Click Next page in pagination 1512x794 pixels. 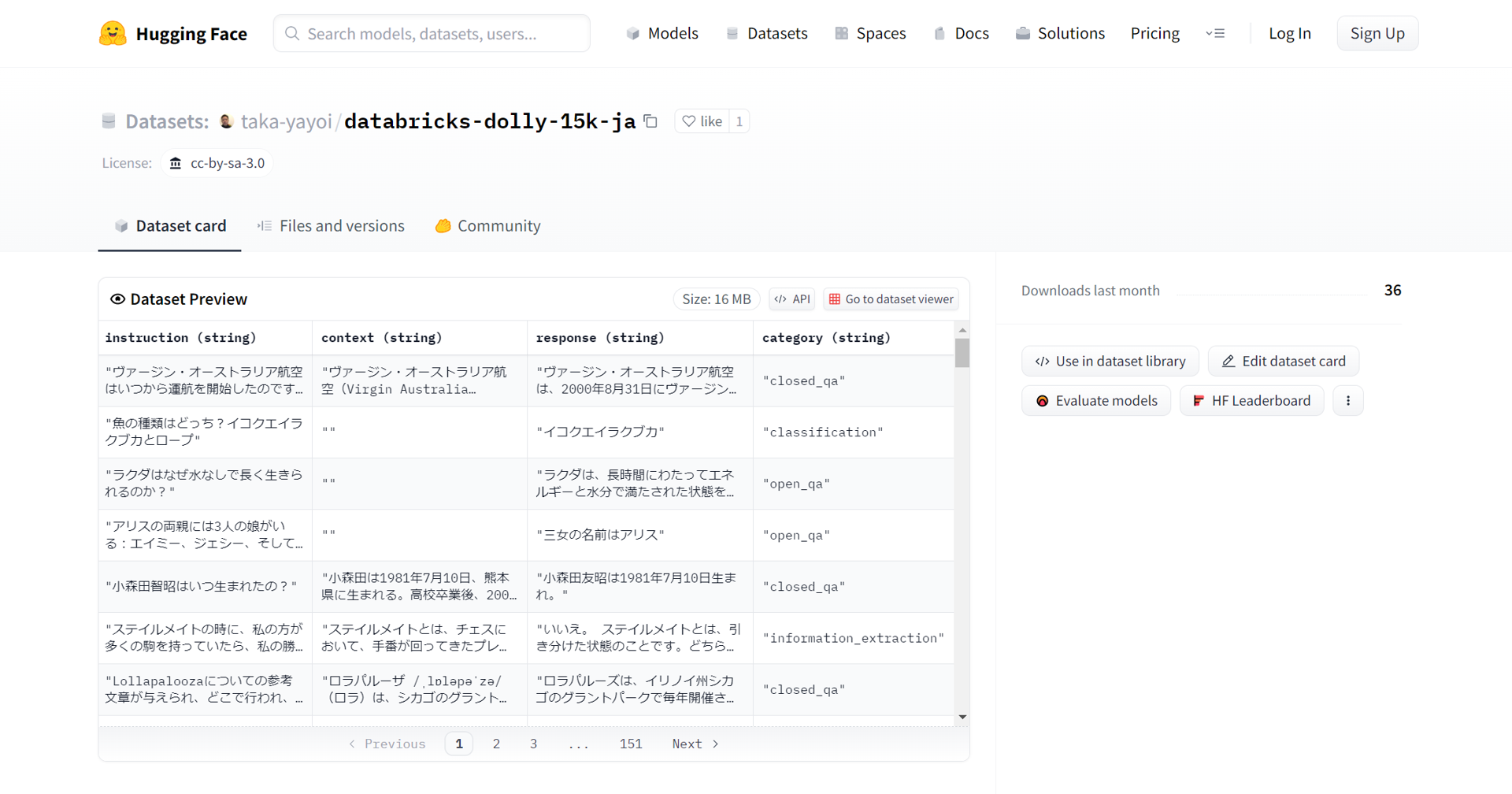coord(695,744)
